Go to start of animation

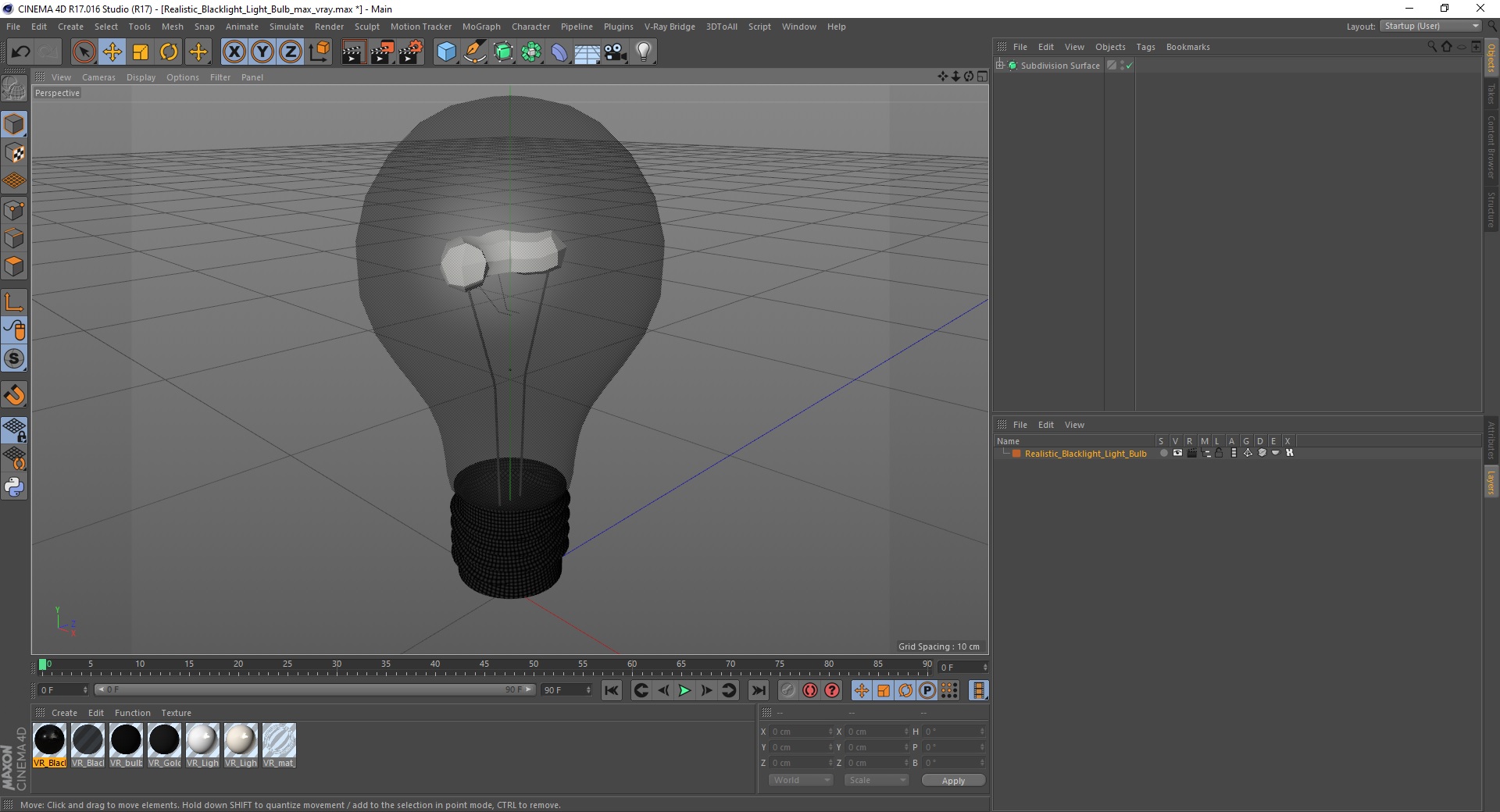point(612,690)
